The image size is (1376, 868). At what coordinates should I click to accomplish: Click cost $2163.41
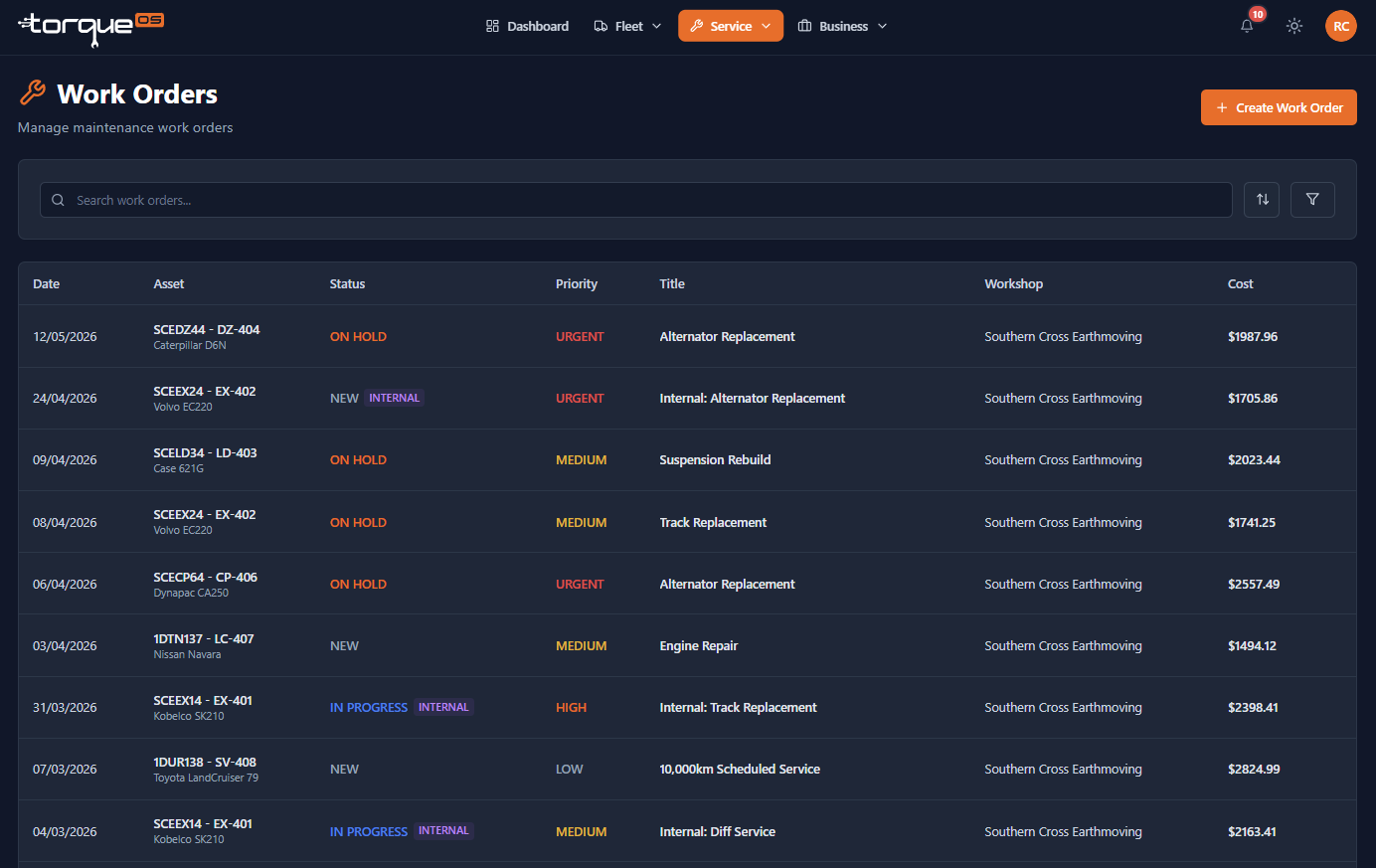[x=1252, y=831]
